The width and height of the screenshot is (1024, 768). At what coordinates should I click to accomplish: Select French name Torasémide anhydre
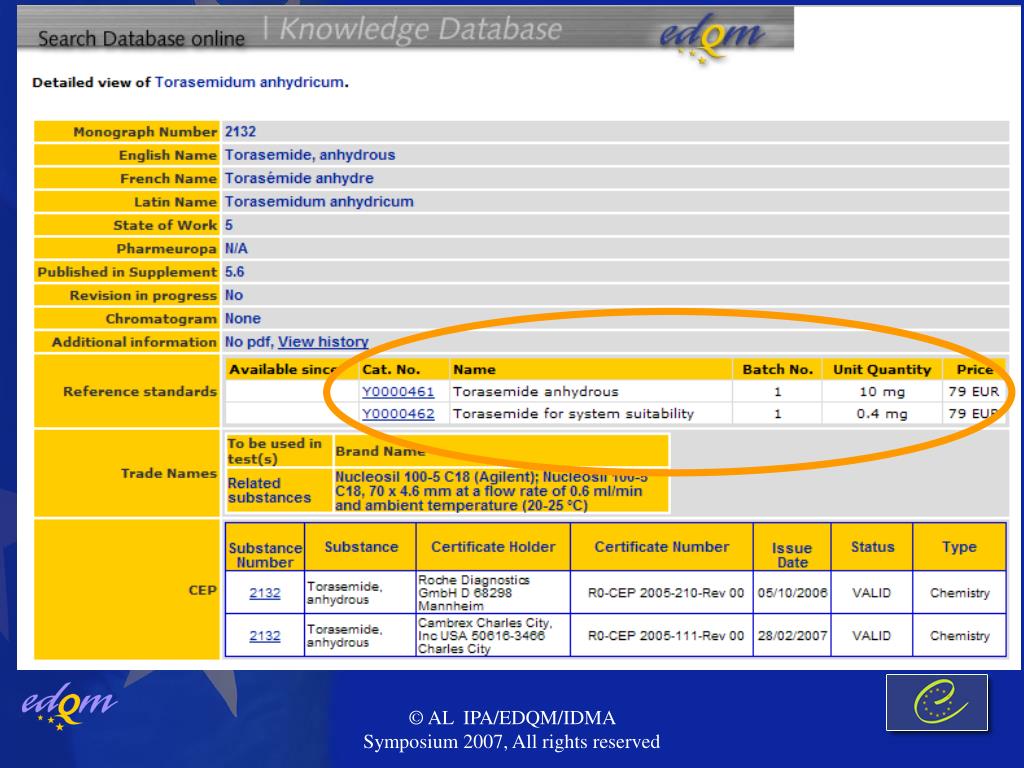click(299, 178)
